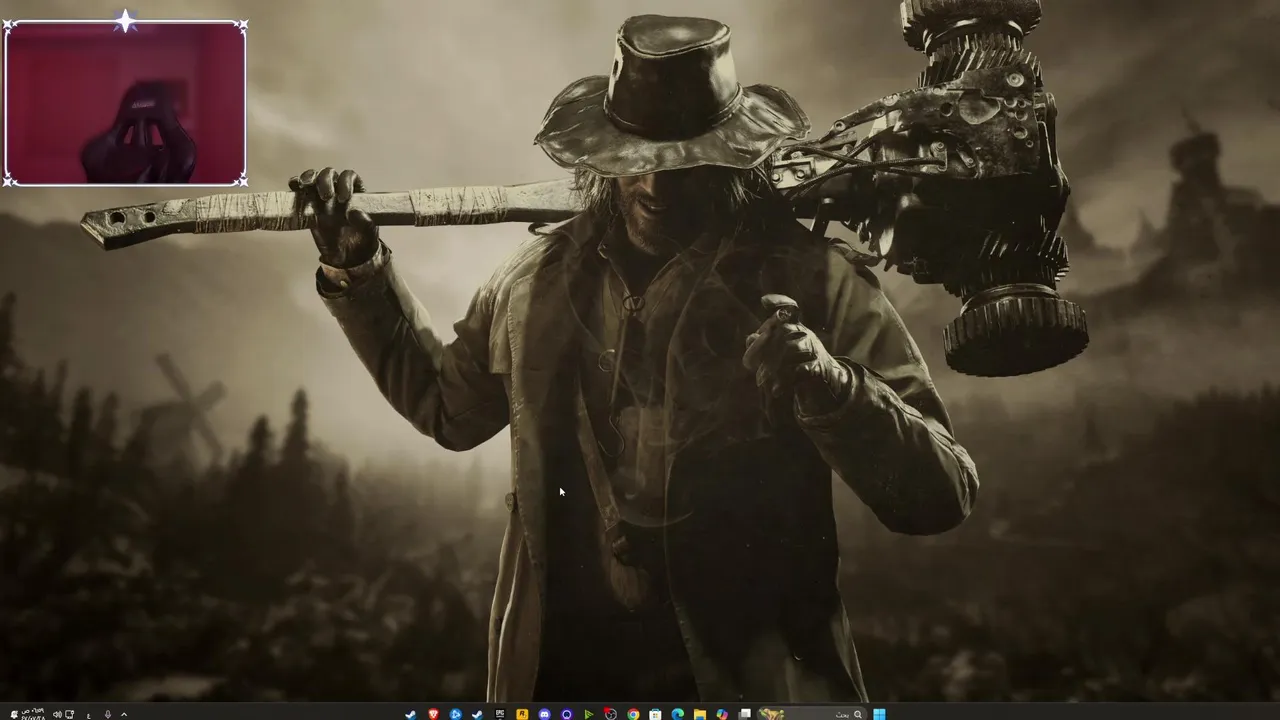Open the Rockstar Games Launcher taskbar icon

coord(522,714)
